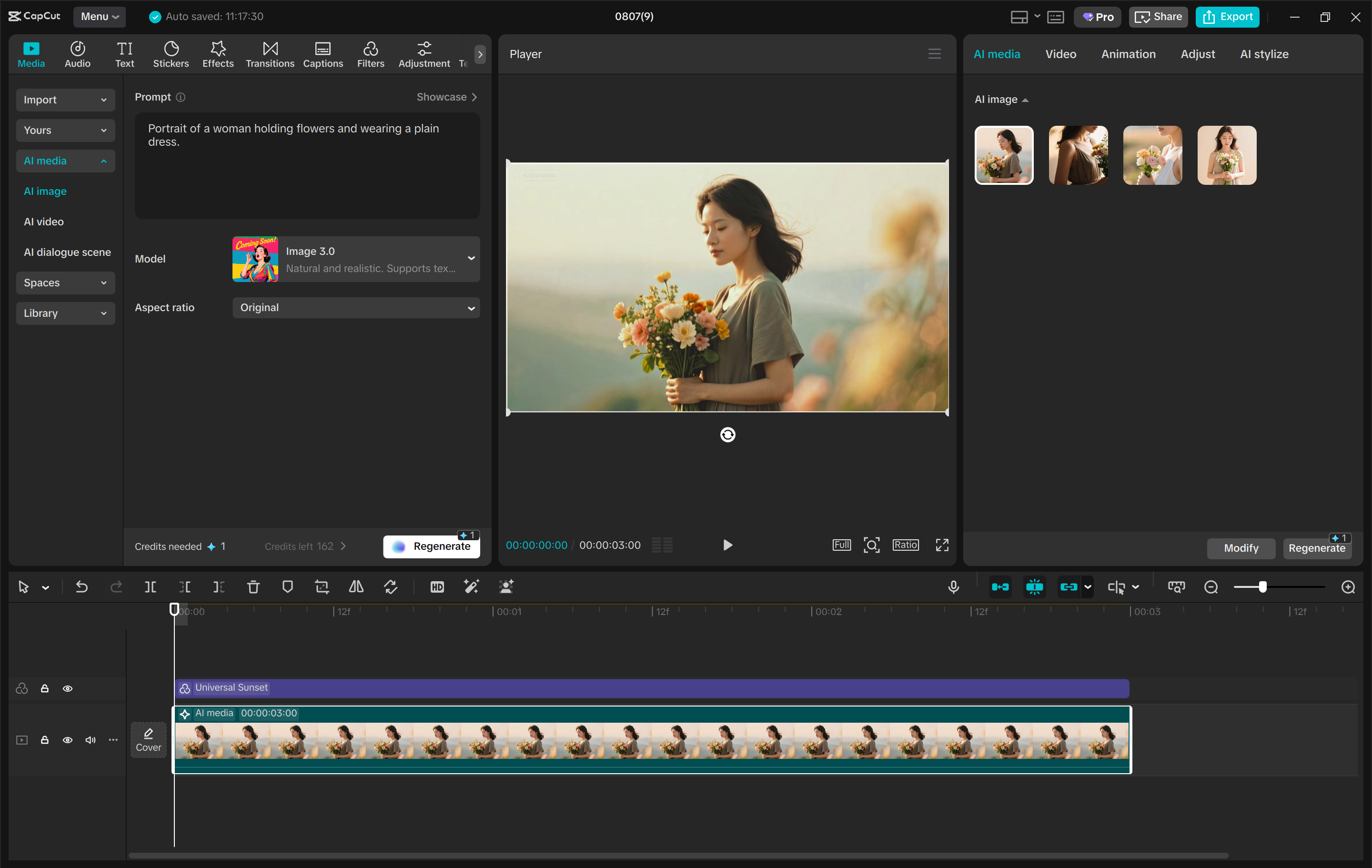Open the Audio panel
Image resolution: width=1372 pixels, height=868 pixels.
(77, 54)
